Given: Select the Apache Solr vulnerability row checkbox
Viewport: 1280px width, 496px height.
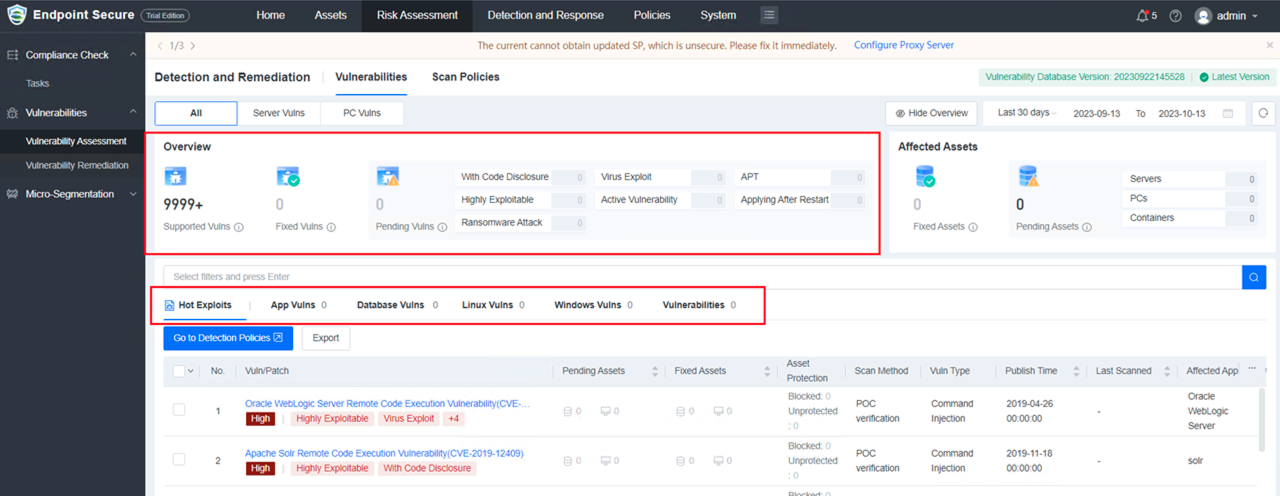Looking at the screenshot, I should pos(179,460).
